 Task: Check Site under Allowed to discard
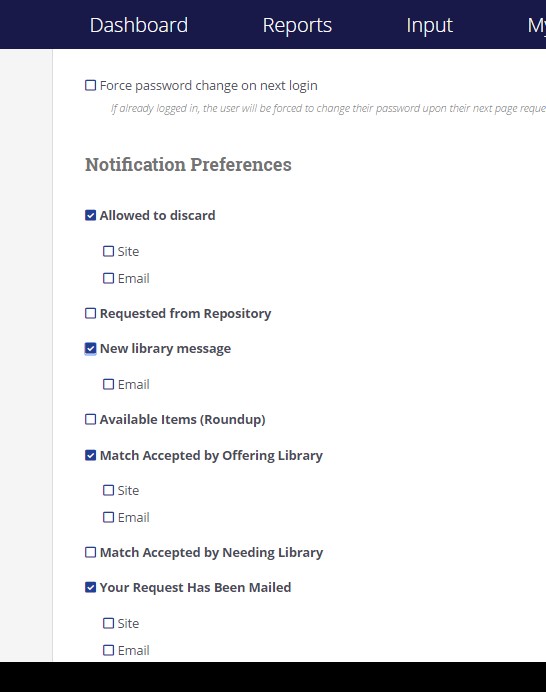(109, 252)
